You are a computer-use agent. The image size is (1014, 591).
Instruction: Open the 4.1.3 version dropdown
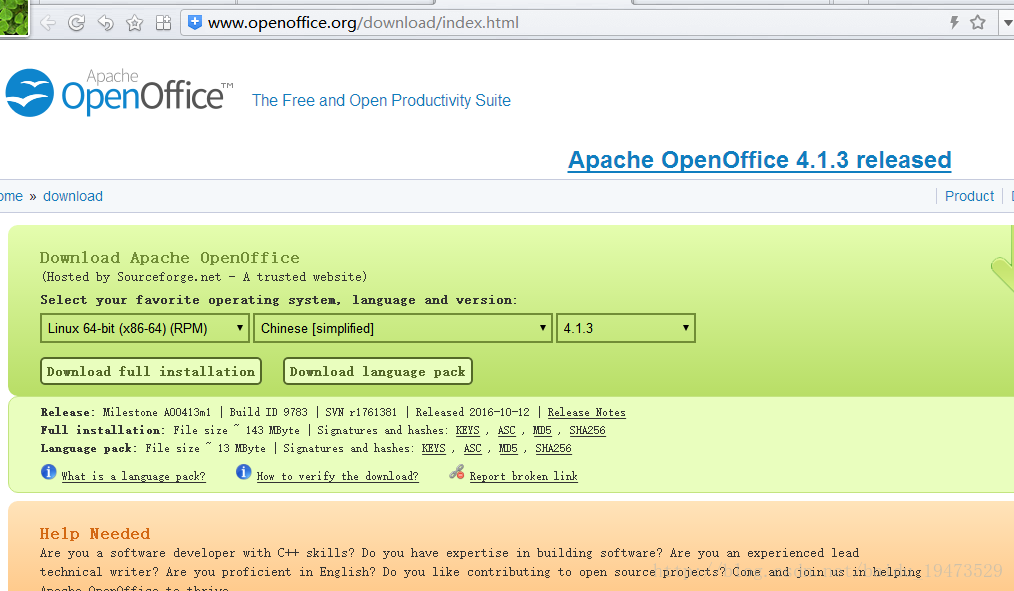click(x=625, y=328)
